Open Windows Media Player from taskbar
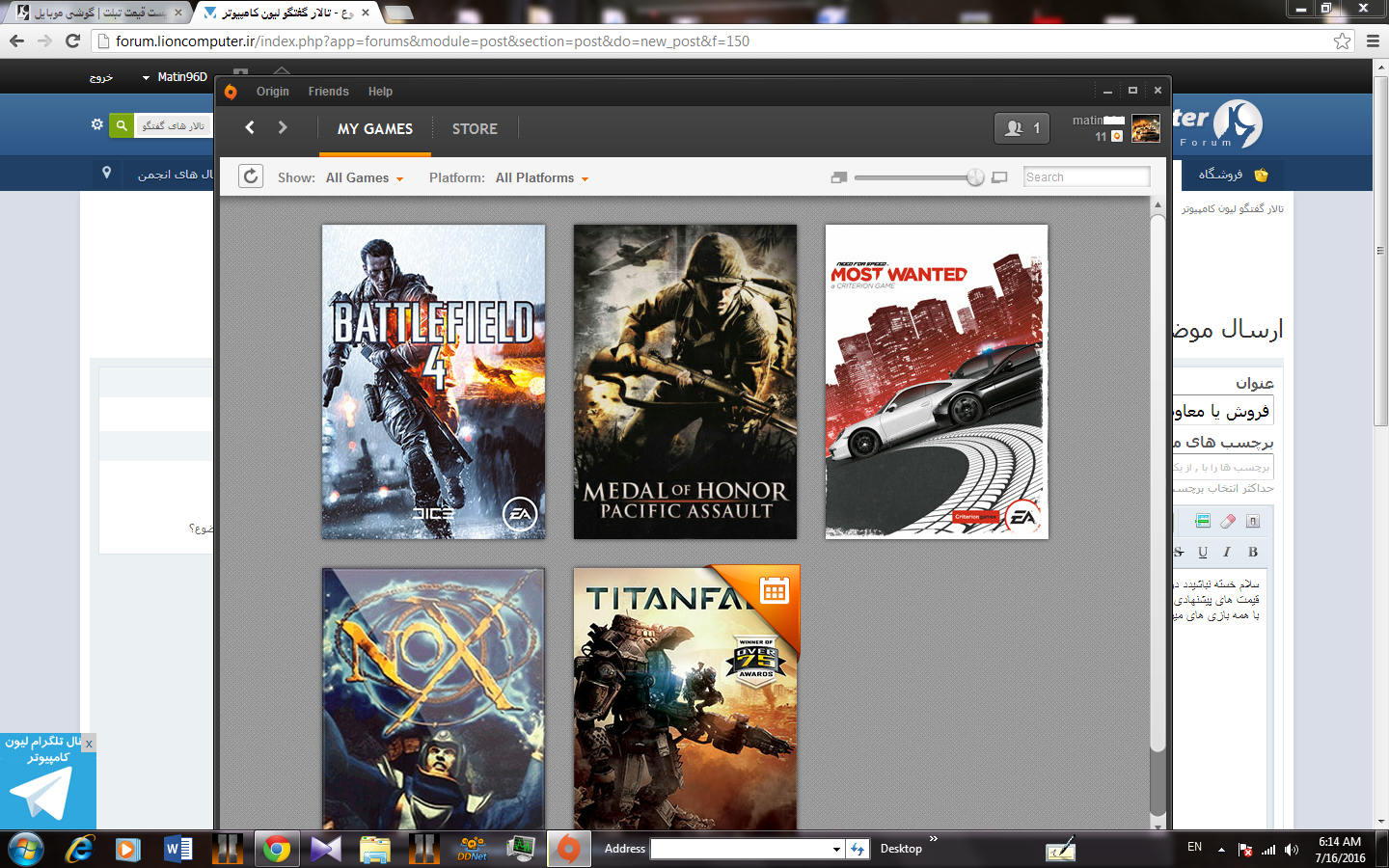Viewport: 1389px width, 868px height. (x=127, y=849)
